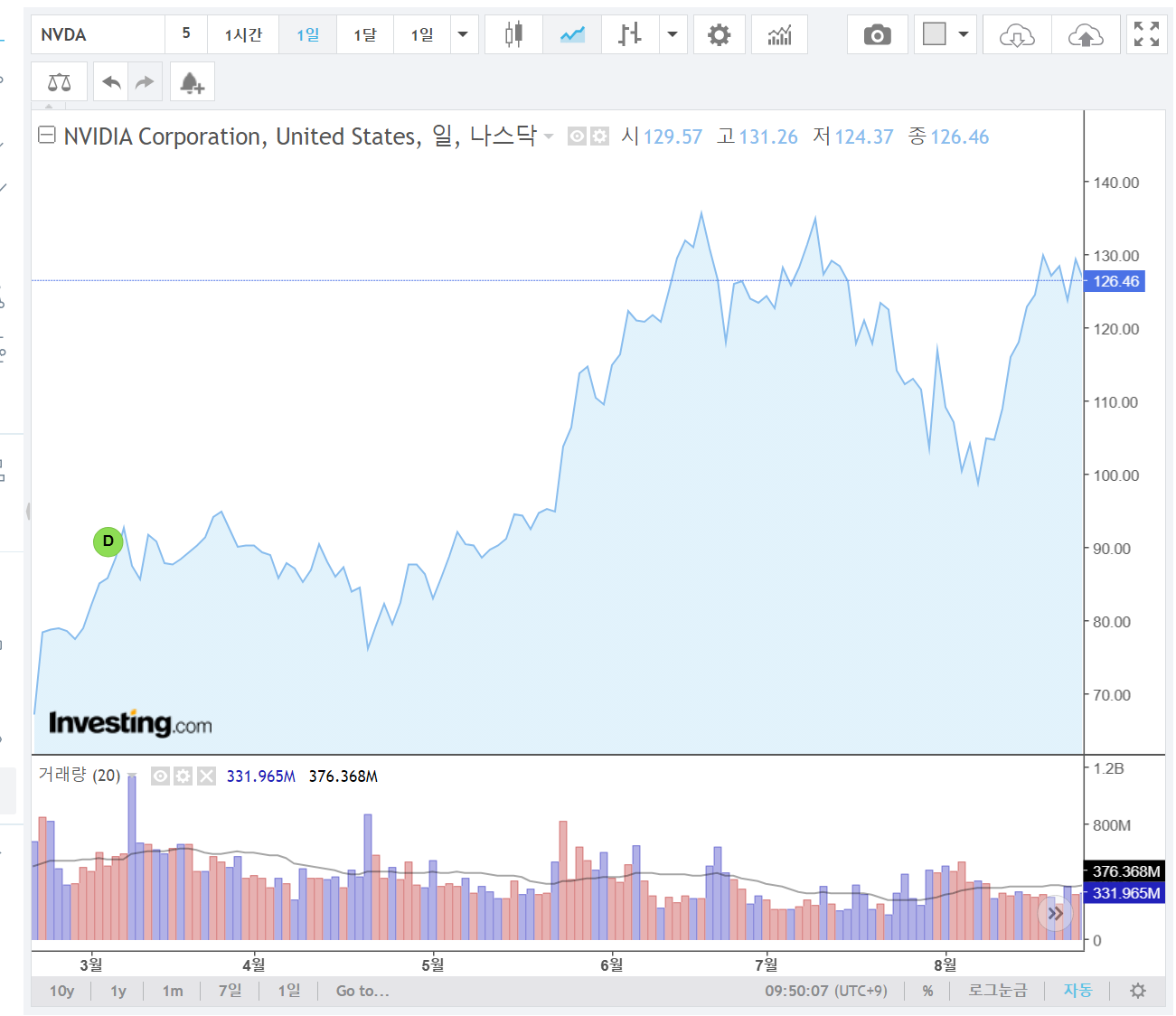The height and width of the screenshot is (1016, 1176).
Task: Load chart layout via cloud download icon
Action: click(1017, 34)
